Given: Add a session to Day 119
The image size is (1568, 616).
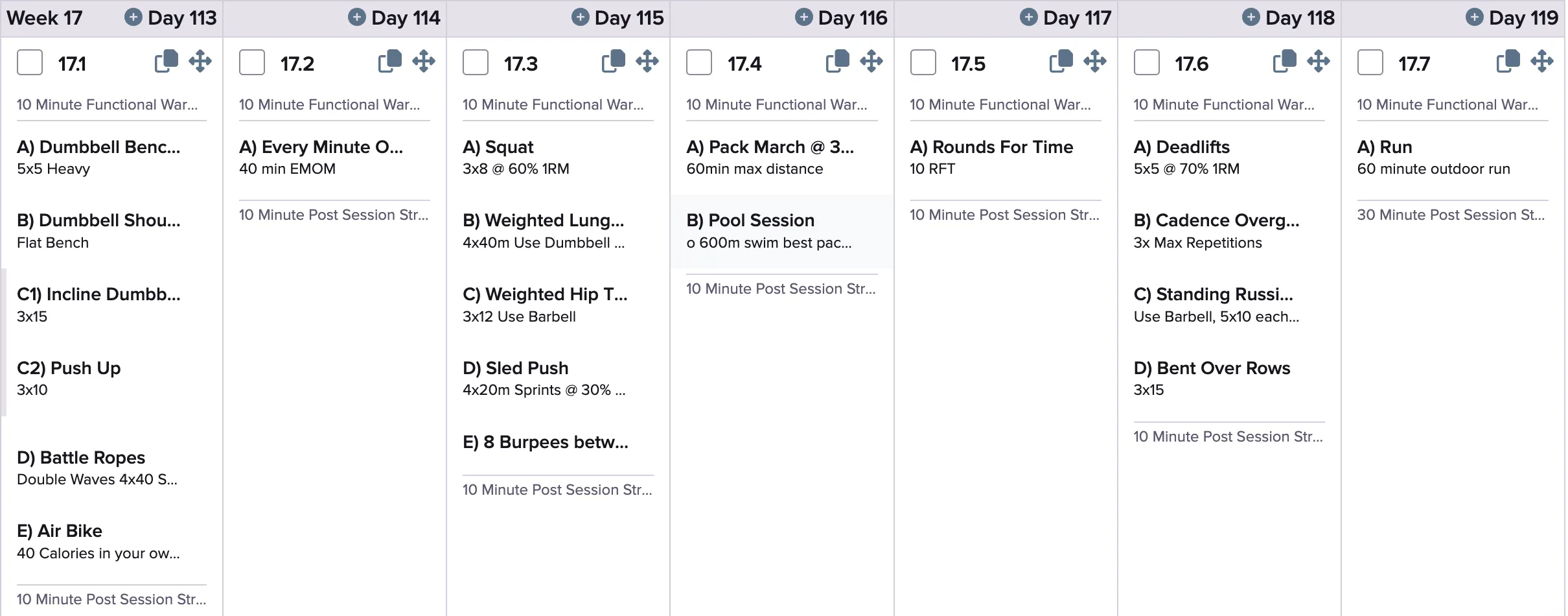Looking at the screenshot, I should point(1475,18).
